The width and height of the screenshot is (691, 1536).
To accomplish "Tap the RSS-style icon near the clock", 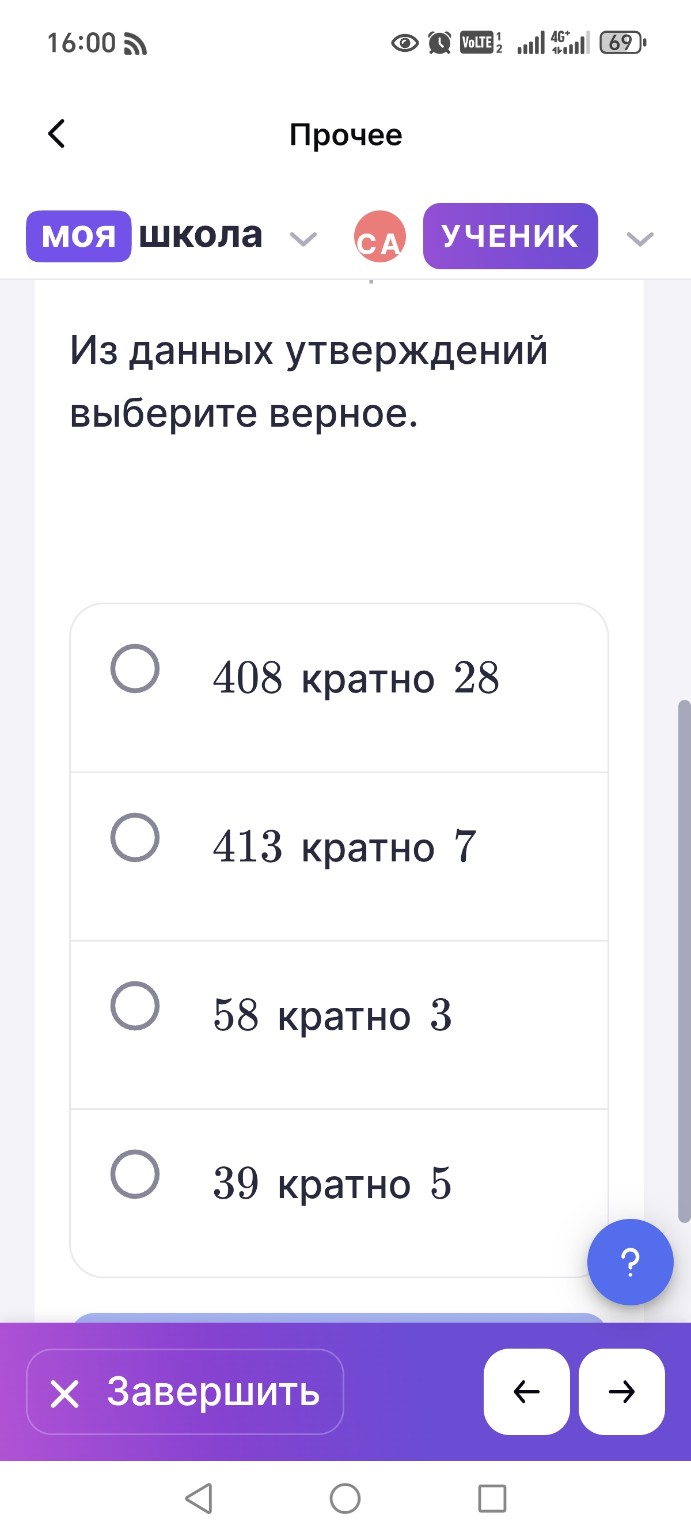I will [x=133, y=44].
